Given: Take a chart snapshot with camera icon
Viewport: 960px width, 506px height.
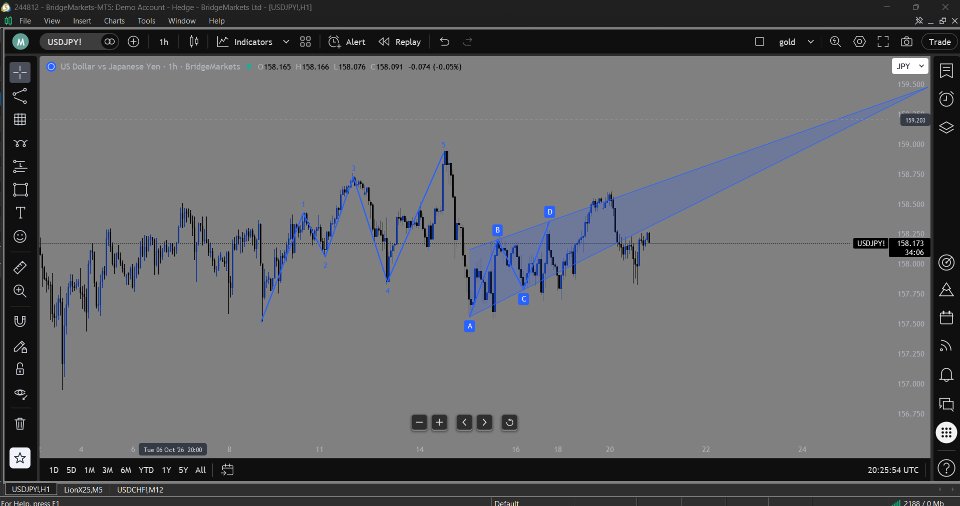Looking at the screenshot, I should click(x=907, y=42).
